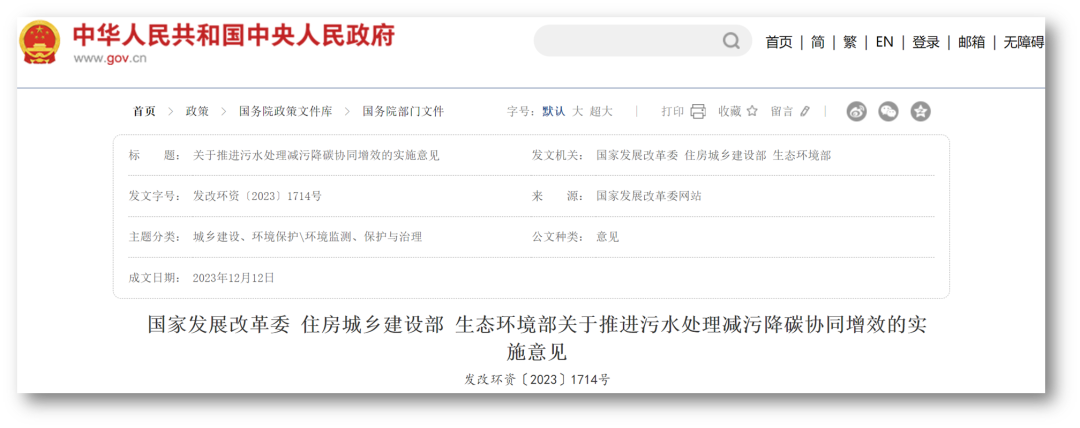The height and width of the screenshot is (428, 1080).
Task: Share via the QQ Zone star icon
Action: coord(920,111)
